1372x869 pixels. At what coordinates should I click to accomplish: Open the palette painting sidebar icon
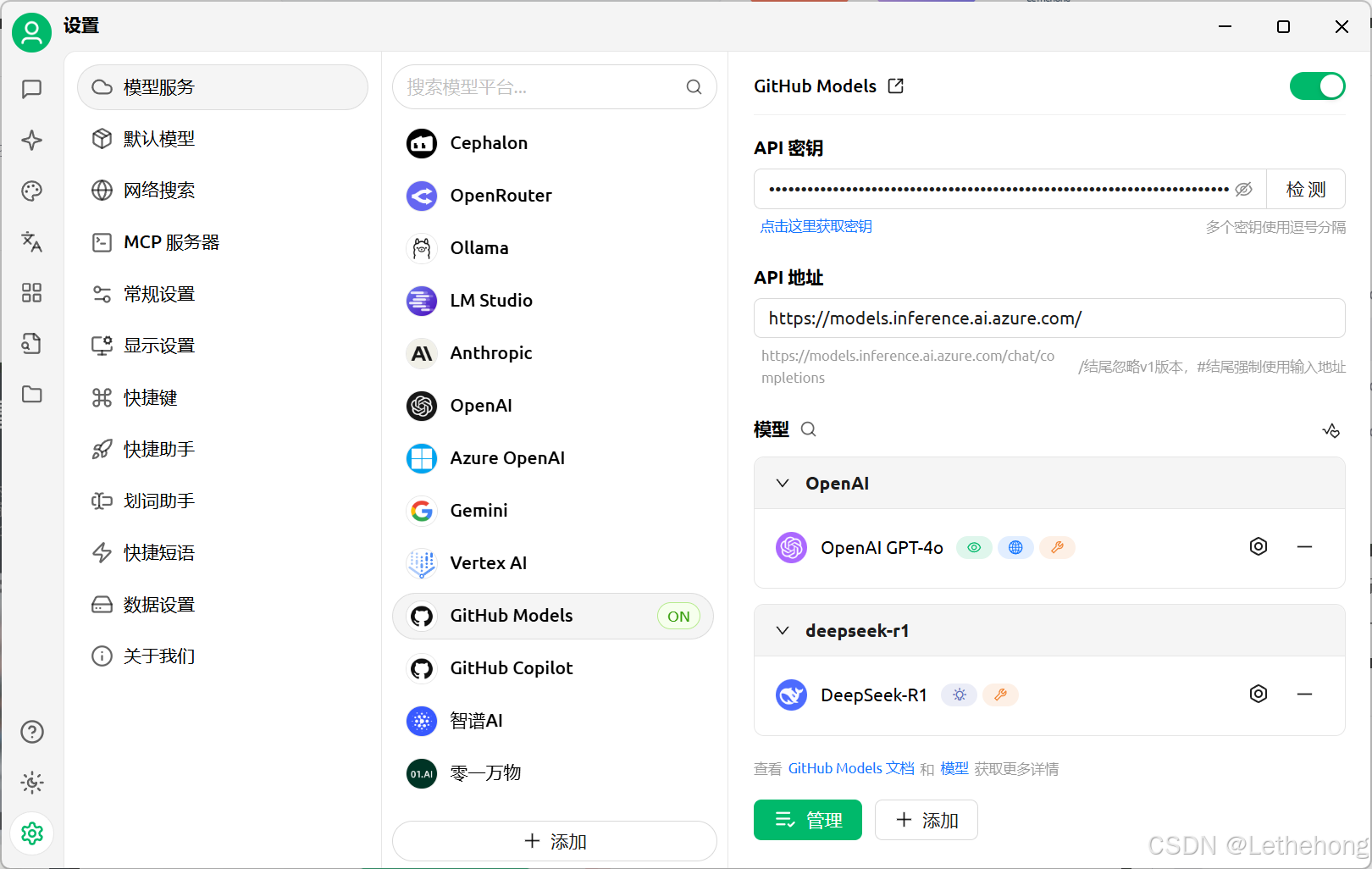[32, 191]
